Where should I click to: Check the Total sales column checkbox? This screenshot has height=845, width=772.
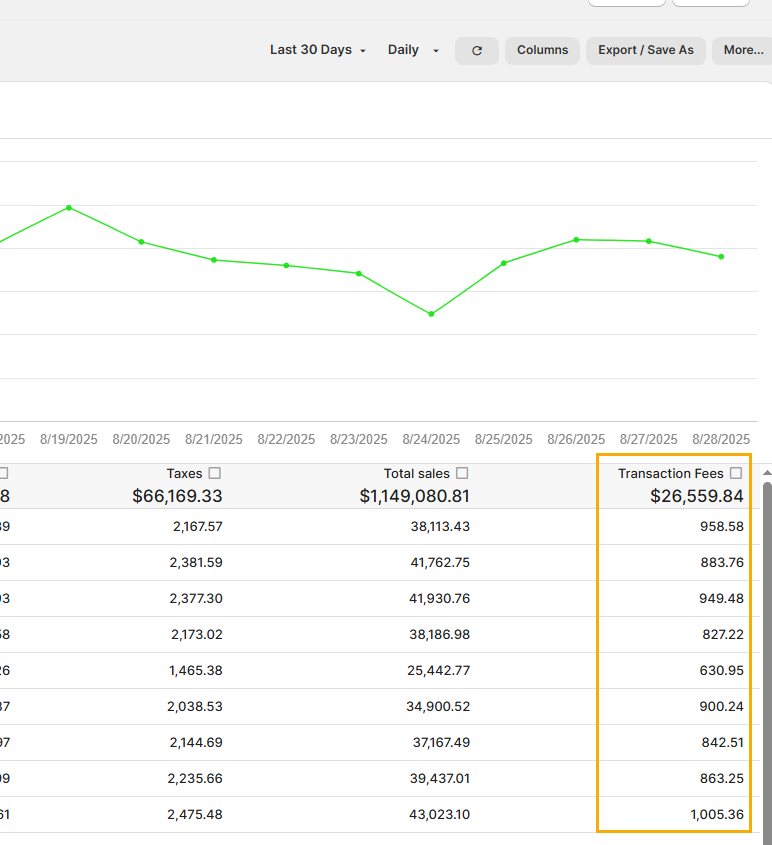click(462, 473)
